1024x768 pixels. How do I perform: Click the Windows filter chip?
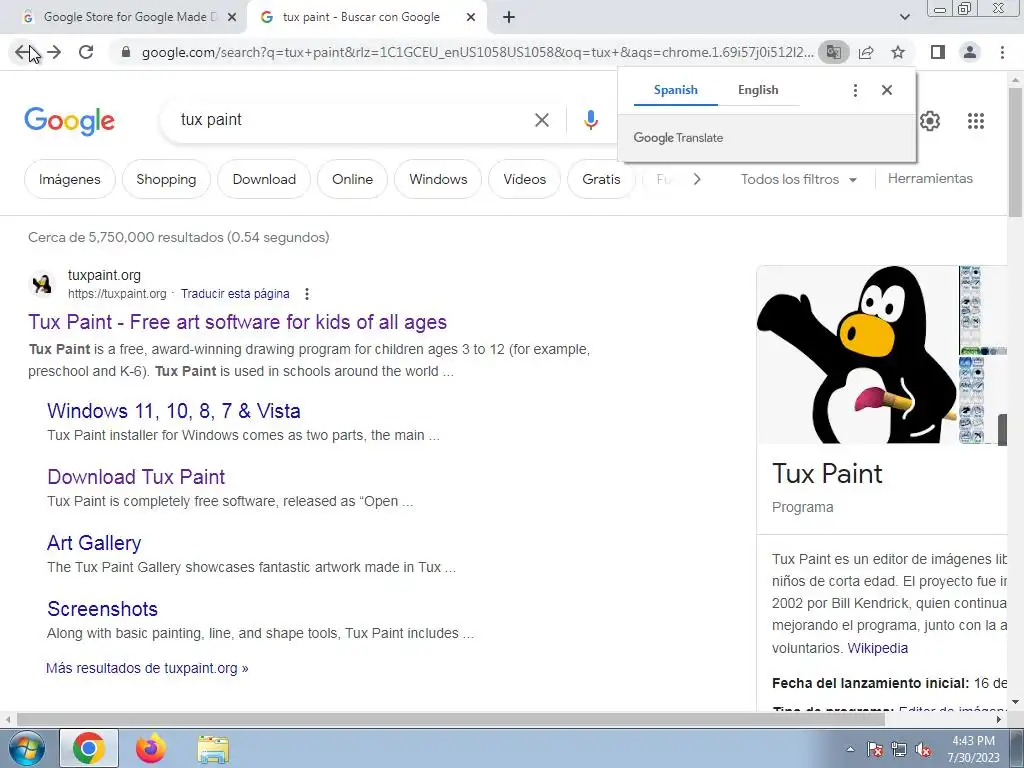click(438, 179)
